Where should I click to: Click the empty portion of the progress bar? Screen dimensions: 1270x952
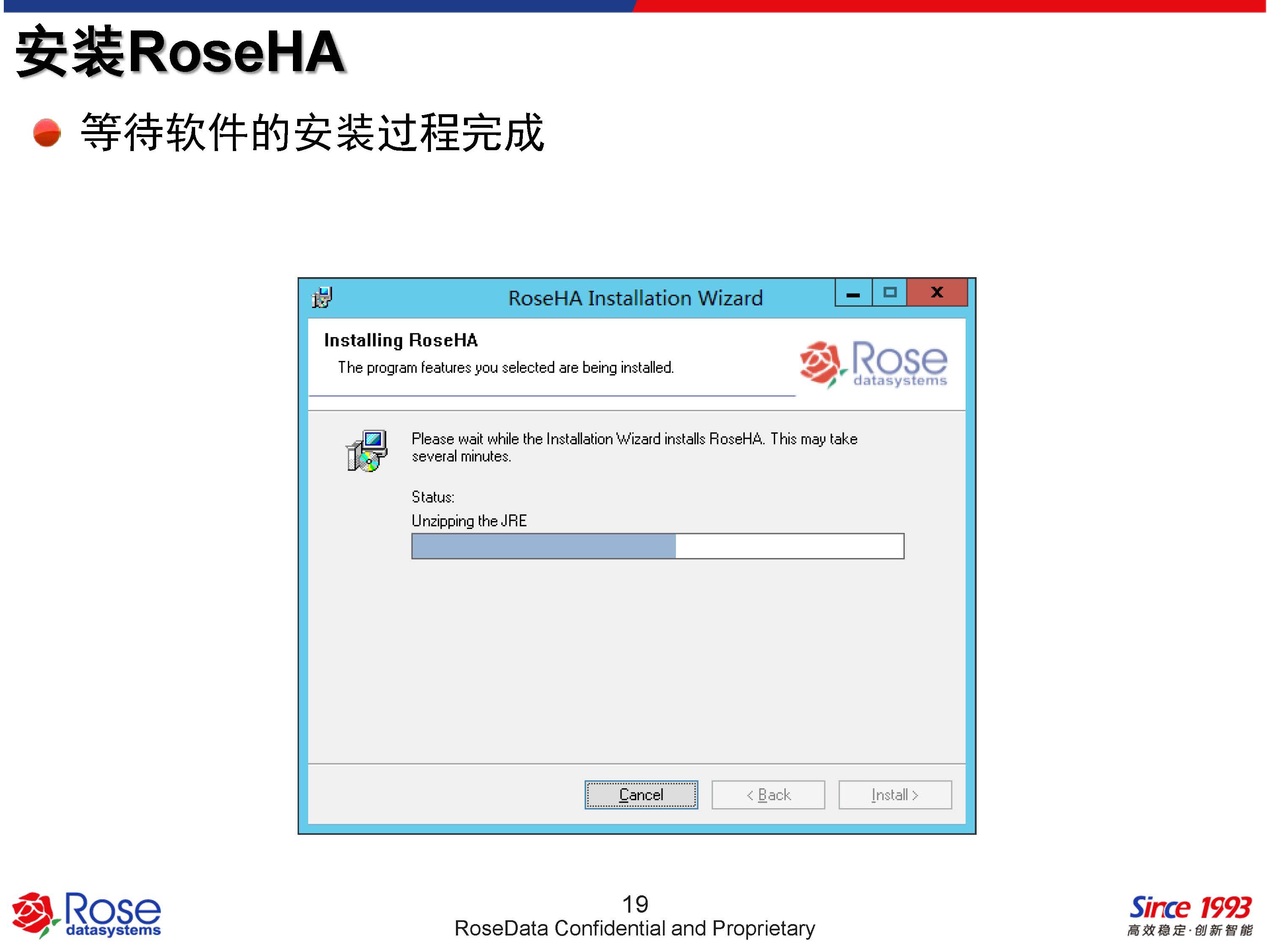(x=790, y=546)
